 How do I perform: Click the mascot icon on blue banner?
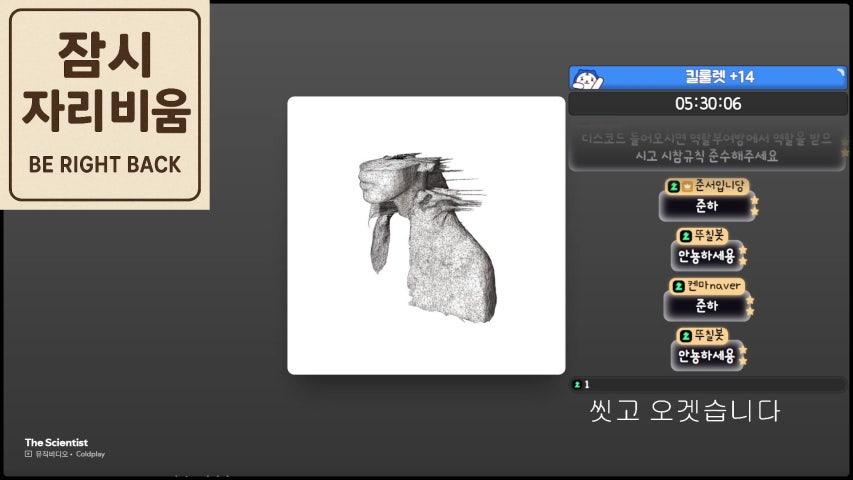point(588,79)
